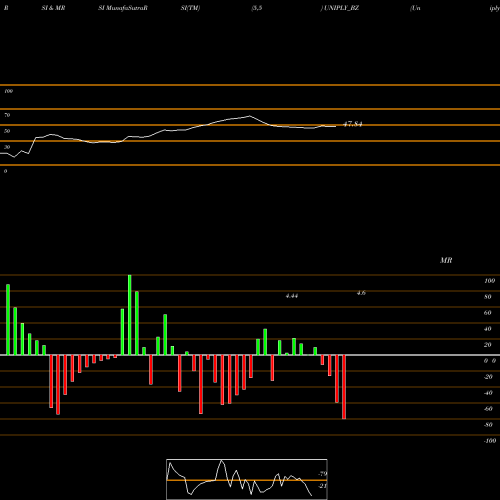Screen dimensions: 500x500
Task: Click the -80 label on the MR axis
Action: (x=488, y=425)
